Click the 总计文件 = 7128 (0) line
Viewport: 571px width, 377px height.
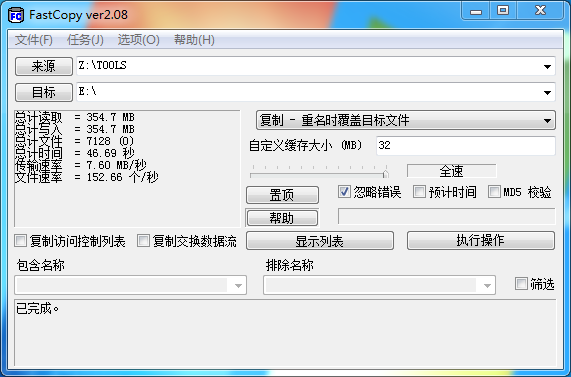click(75, 141)
